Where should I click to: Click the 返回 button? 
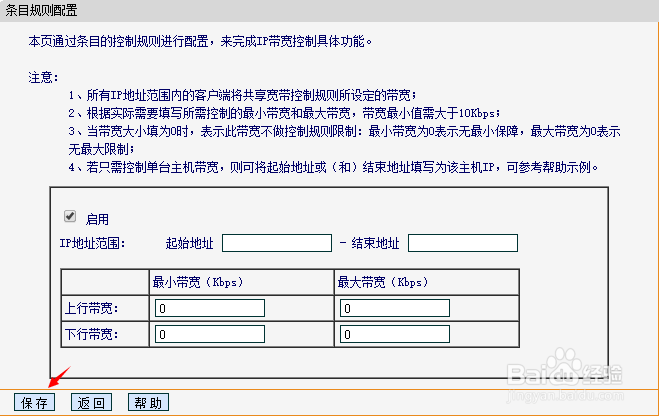pyautogui.click(x=91, y=402)
